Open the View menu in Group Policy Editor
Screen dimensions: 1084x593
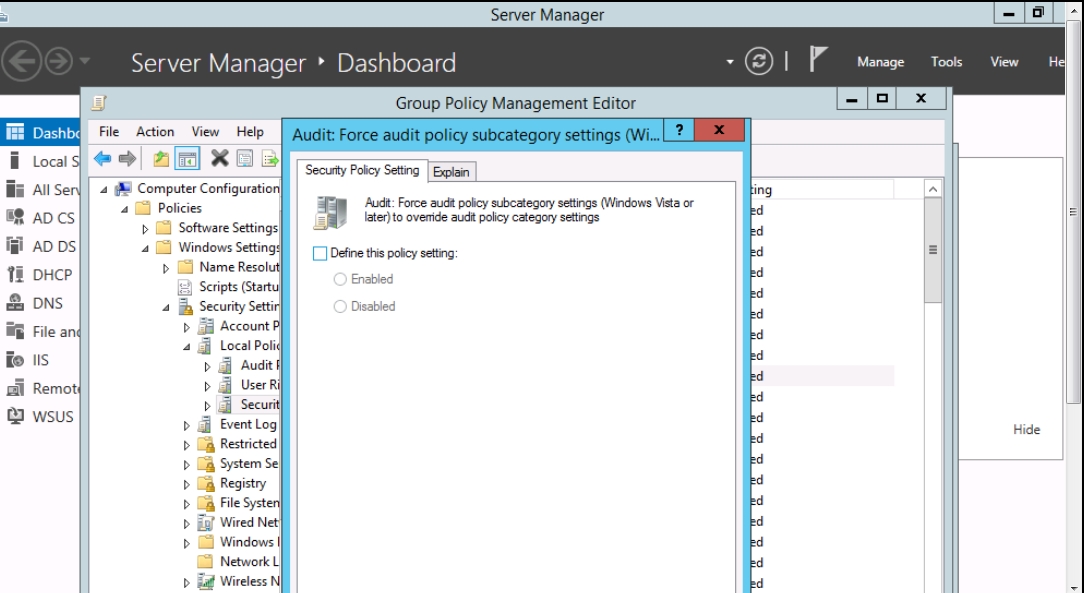(205, 131)
